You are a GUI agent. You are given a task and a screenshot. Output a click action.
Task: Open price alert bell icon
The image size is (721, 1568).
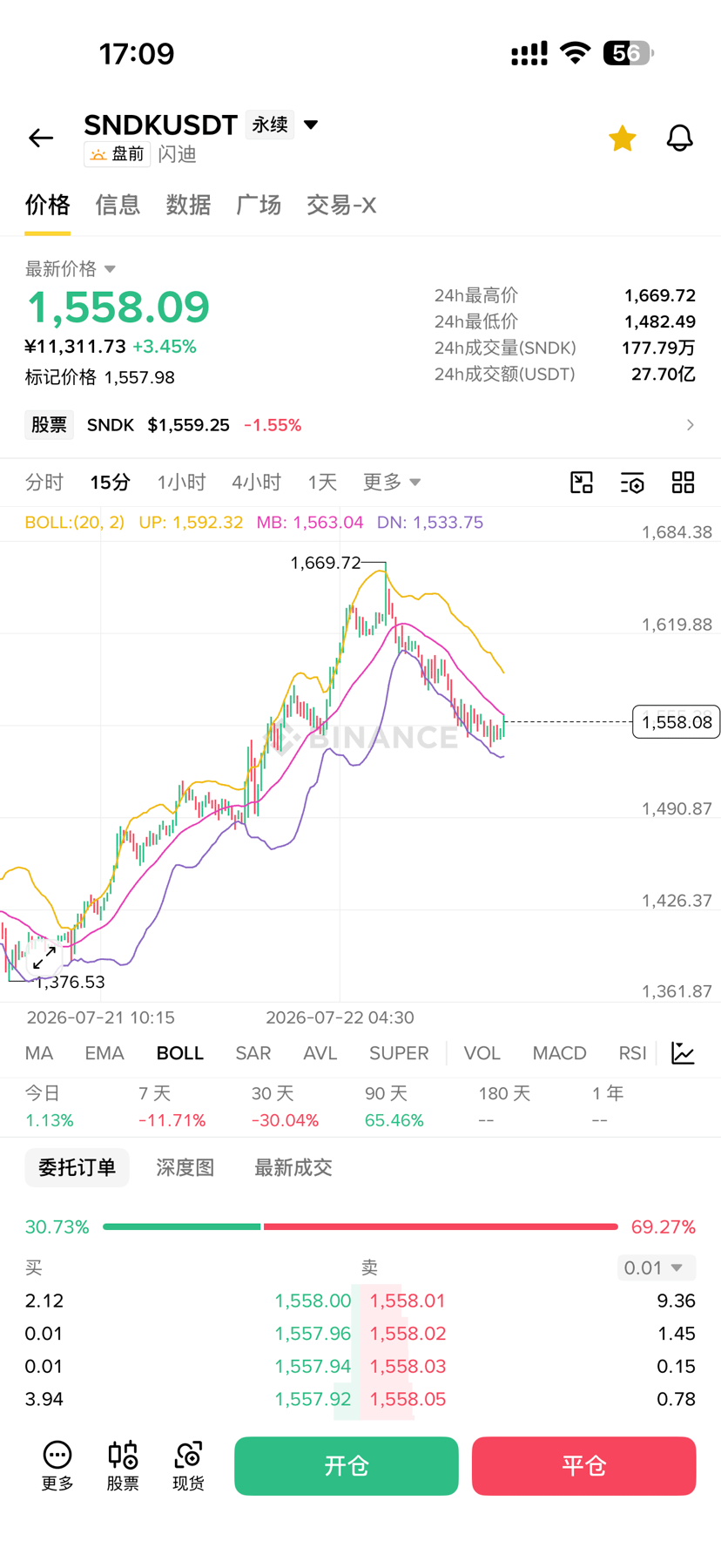point(680,139)
